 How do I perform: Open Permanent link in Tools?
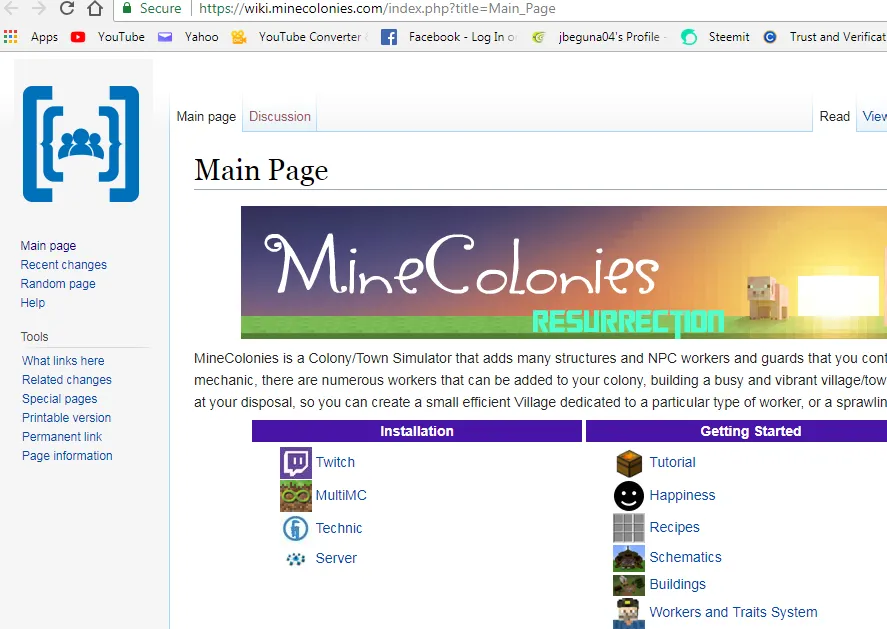click(x=62, y=437)
